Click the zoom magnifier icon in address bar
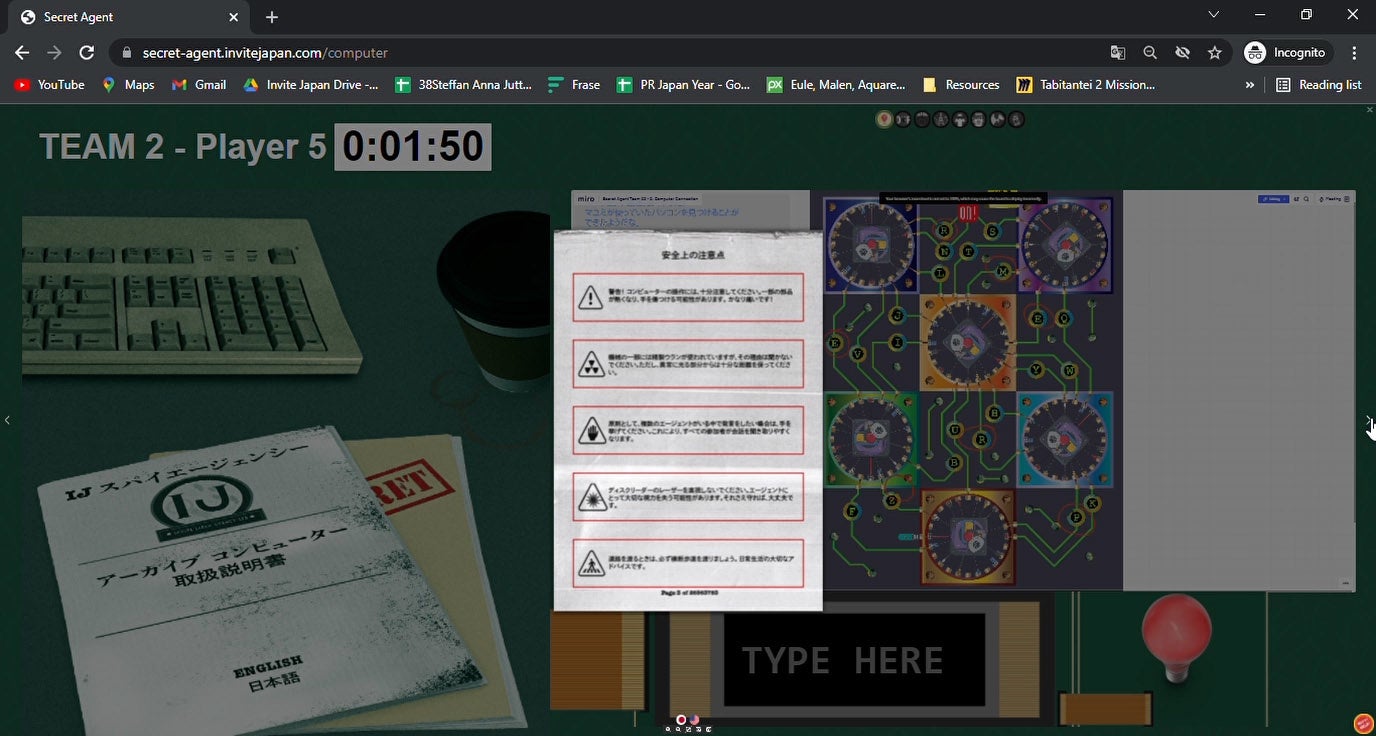This screenshot has height=736, width=1376. pyautogui.click(x=1150, y=53)
